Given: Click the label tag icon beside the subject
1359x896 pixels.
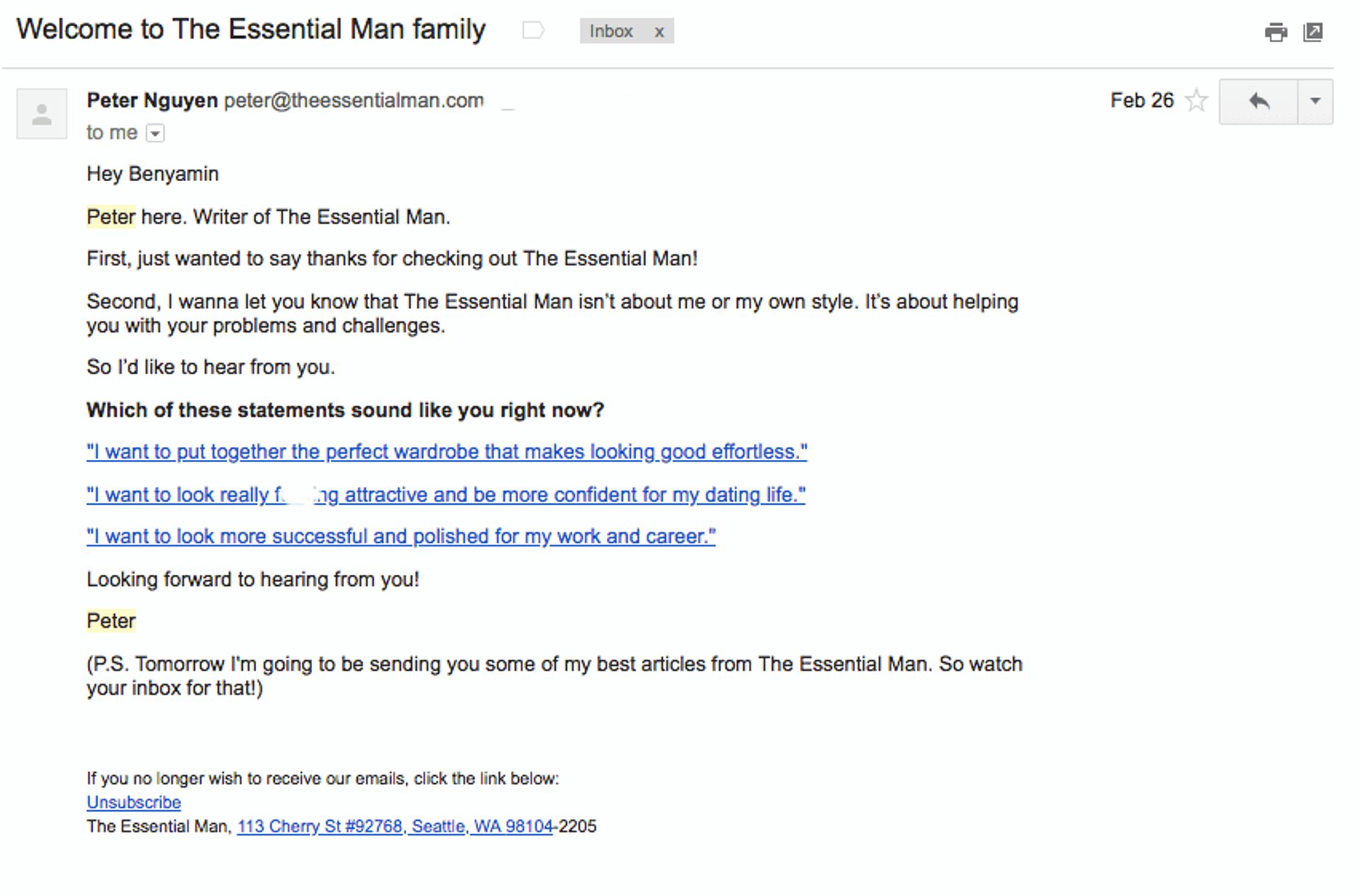Looking at the screenshot, I should tap(533, 30).
